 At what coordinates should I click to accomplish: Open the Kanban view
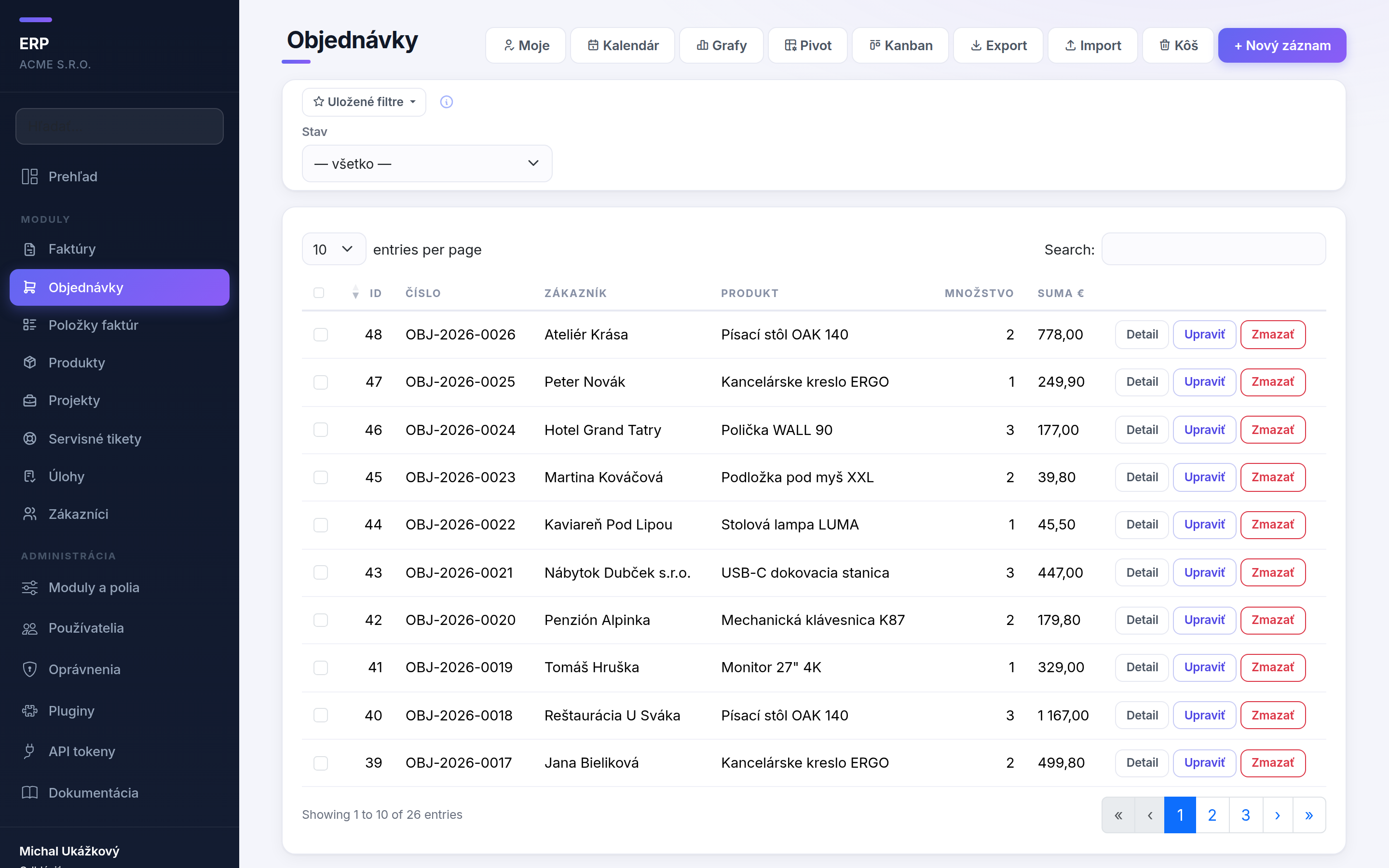(x=900, y=45)
